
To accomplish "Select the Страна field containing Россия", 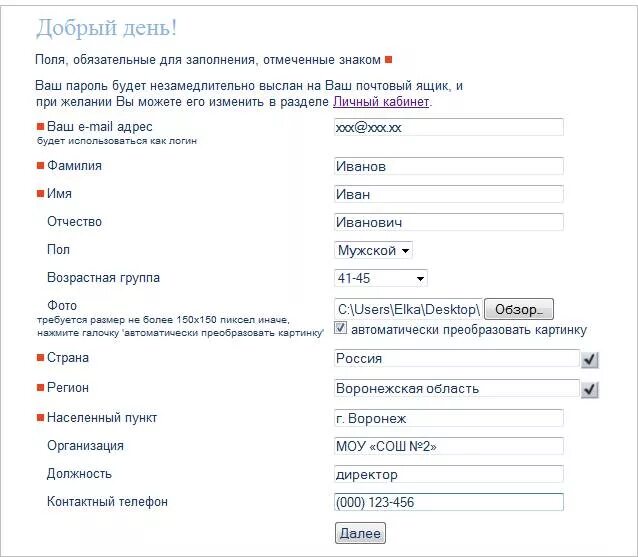I will [x=457, y=358].
